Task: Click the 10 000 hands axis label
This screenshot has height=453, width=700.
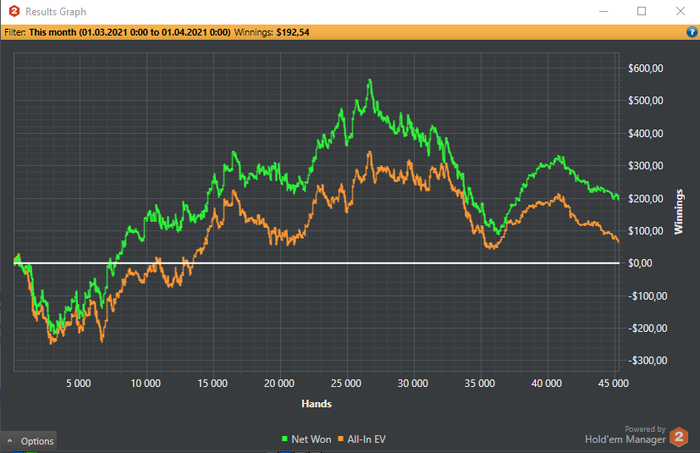Action: [146, 383]
